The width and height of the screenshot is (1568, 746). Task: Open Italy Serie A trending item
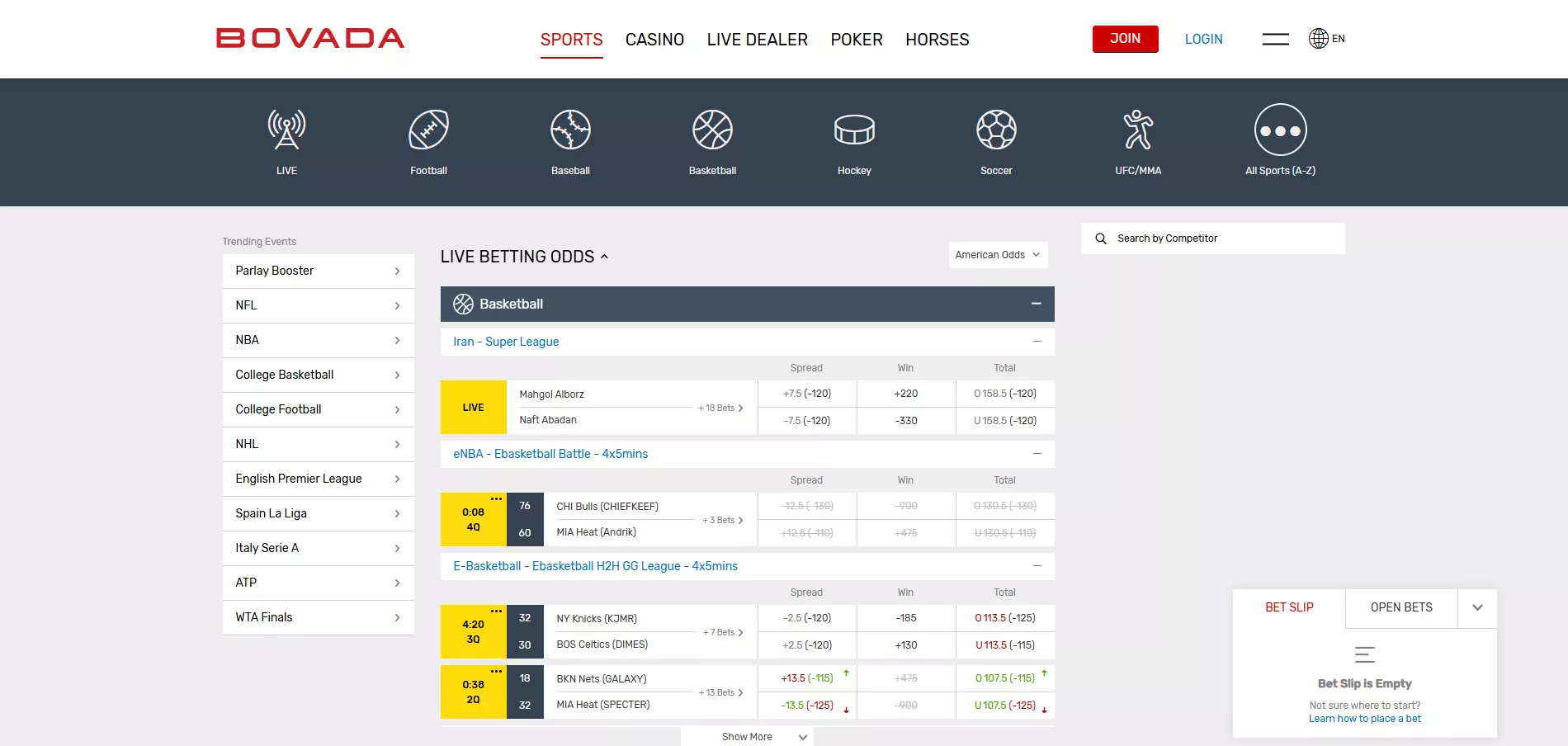tap(318, 548)
